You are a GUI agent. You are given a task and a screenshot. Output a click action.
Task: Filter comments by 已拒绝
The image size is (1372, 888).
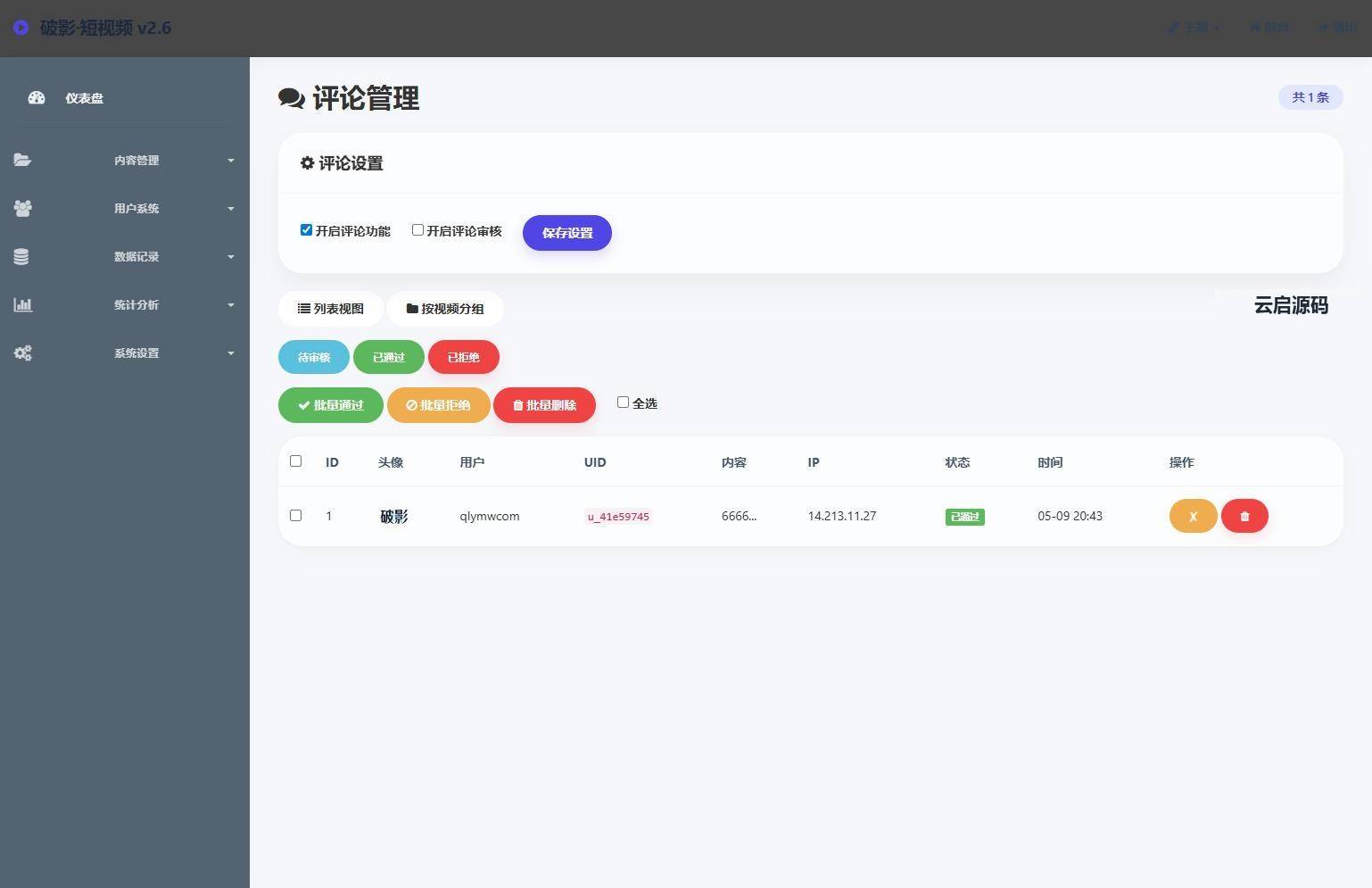tap(464, 357)
